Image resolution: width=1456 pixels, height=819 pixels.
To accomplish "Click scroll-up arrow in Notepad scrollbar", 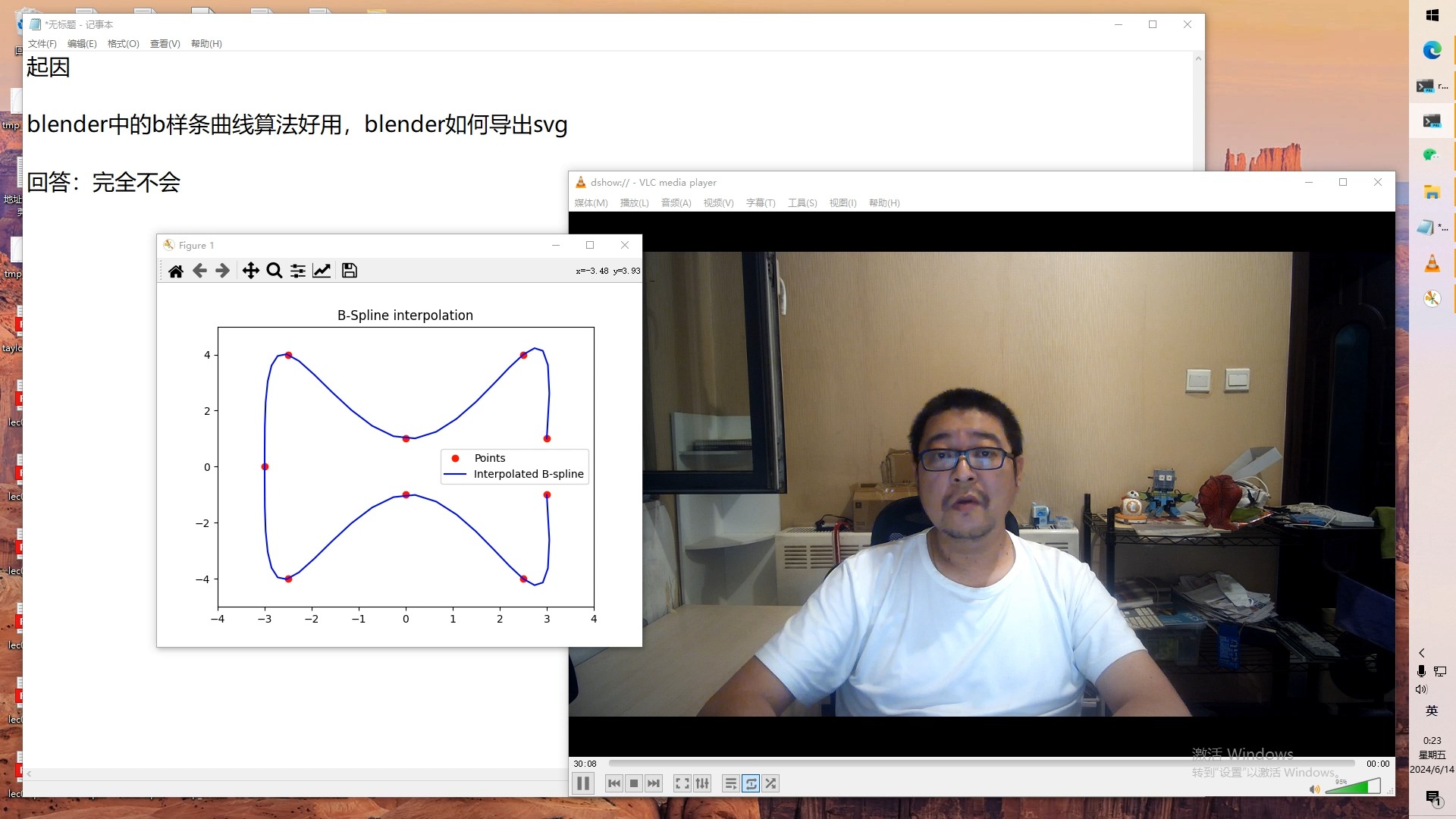I will point(1198,58).
